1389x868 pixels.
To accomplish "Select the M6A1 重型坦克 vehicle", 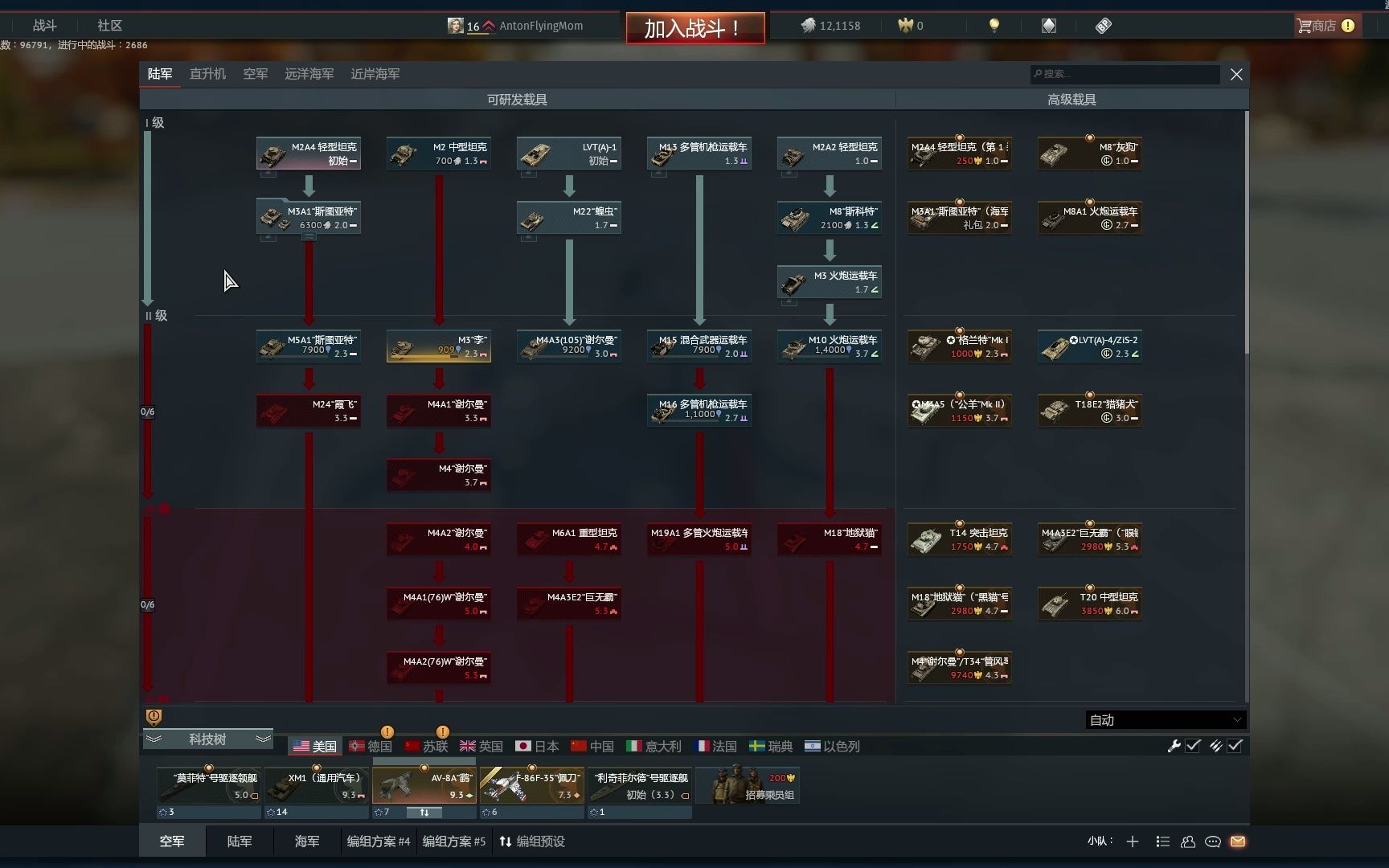I will pyautogui.click(x=569, y=539).
